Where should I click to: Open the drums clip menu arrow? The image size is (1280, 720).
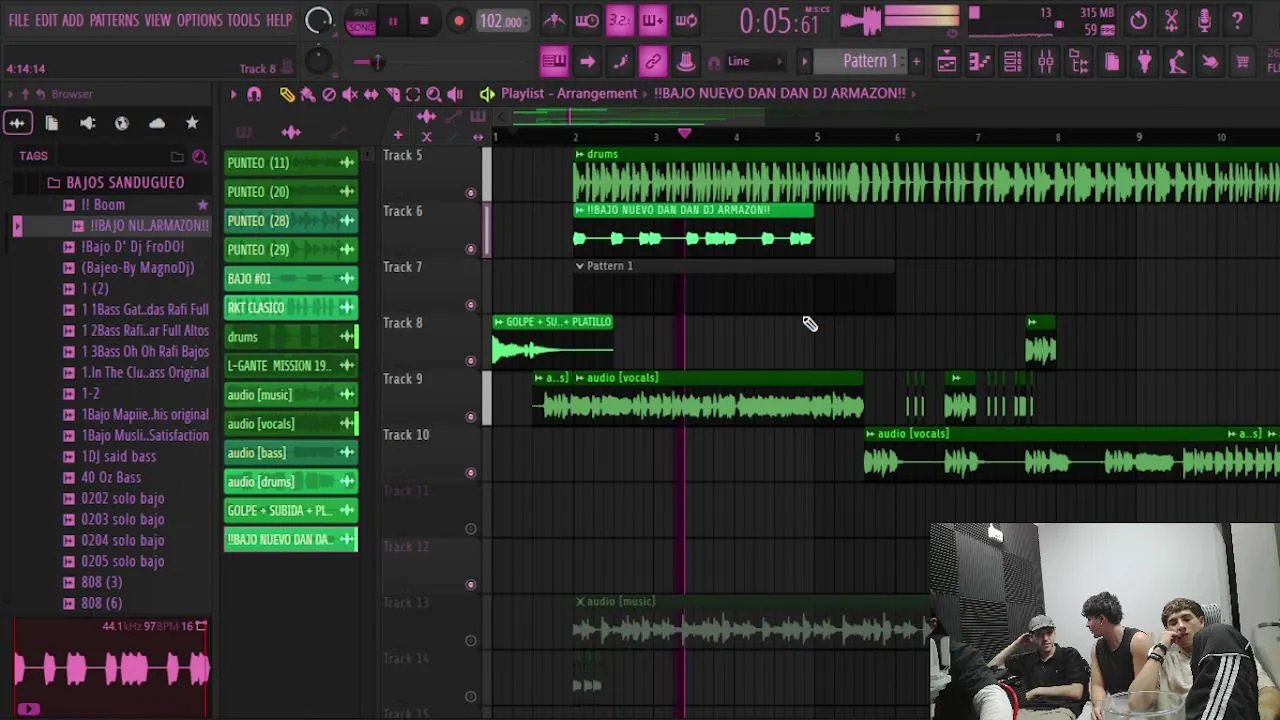579,154
